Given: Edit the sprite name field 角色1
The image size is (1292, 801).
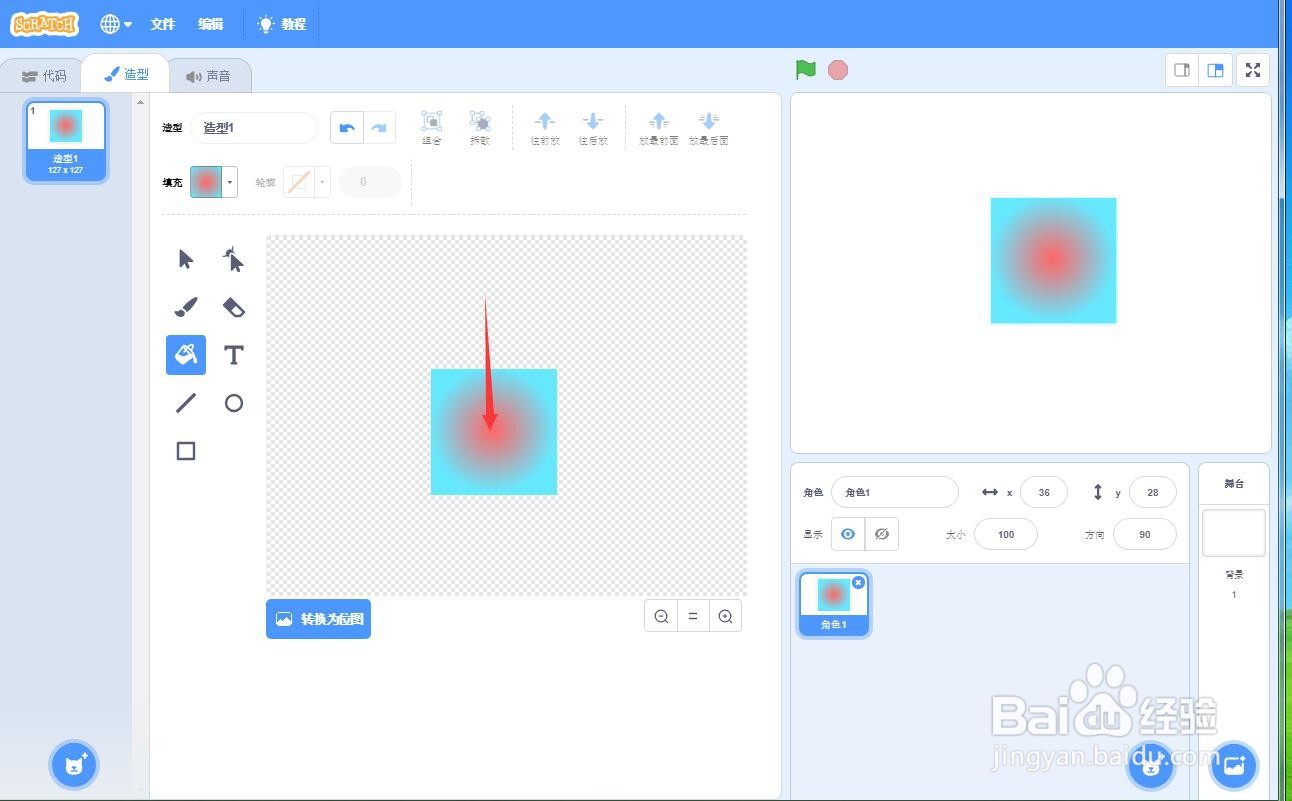Looking at the screenshot, I should (x=895, y=492).
